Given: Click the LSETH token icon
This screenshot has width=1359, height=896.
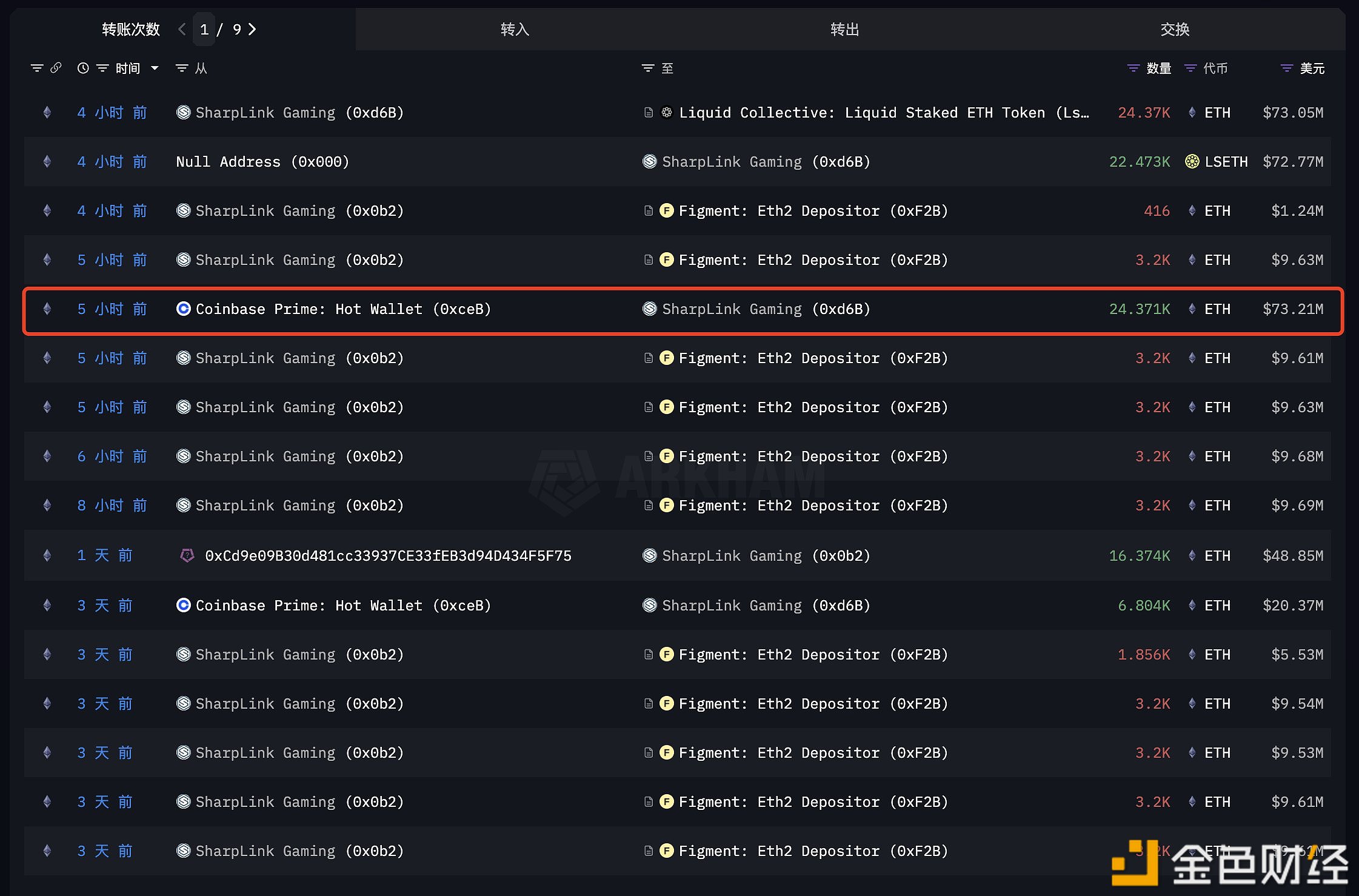Looking at the screenshot, I should pyautogui.click(x=1192, y=162).
